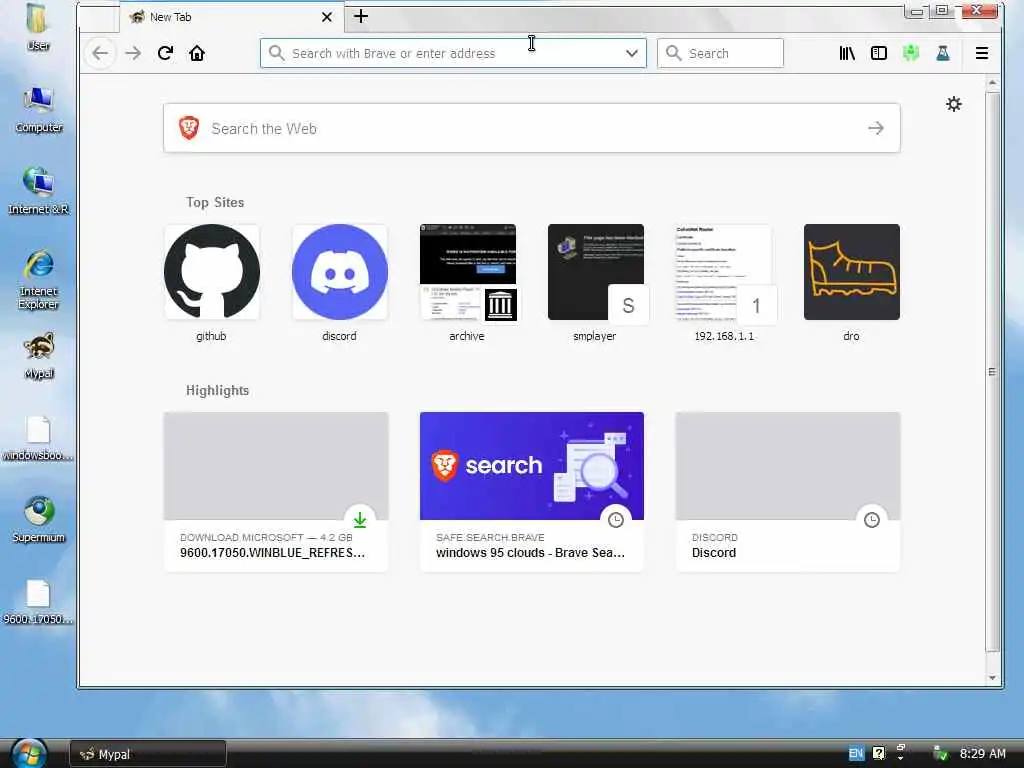Launch Supermium from desktop icon
Screen dimensions: 1024x768
point(39,520)
